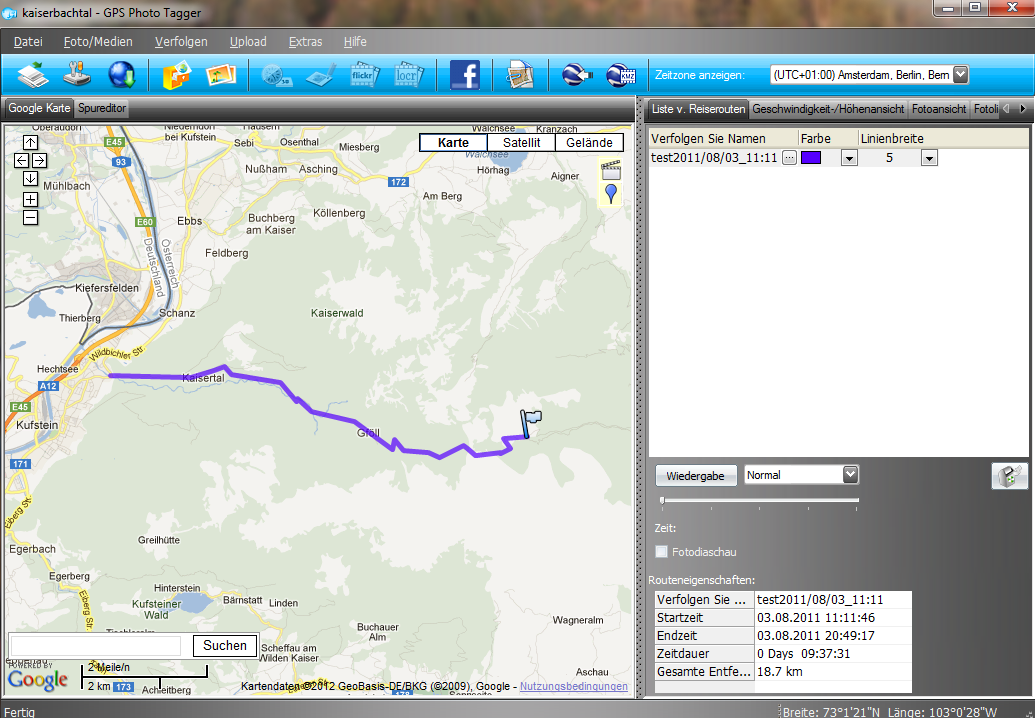Click the map document with paperclip icon
This screenshot has width=1035, height=718.
[x=520, y=75]
